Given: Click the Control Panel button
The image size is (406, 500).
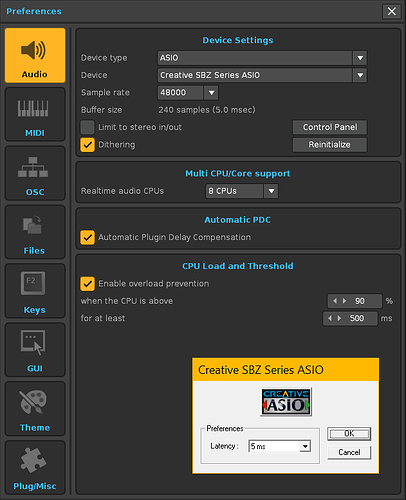Looking at the screenshot, I should (x=330, y=127).
